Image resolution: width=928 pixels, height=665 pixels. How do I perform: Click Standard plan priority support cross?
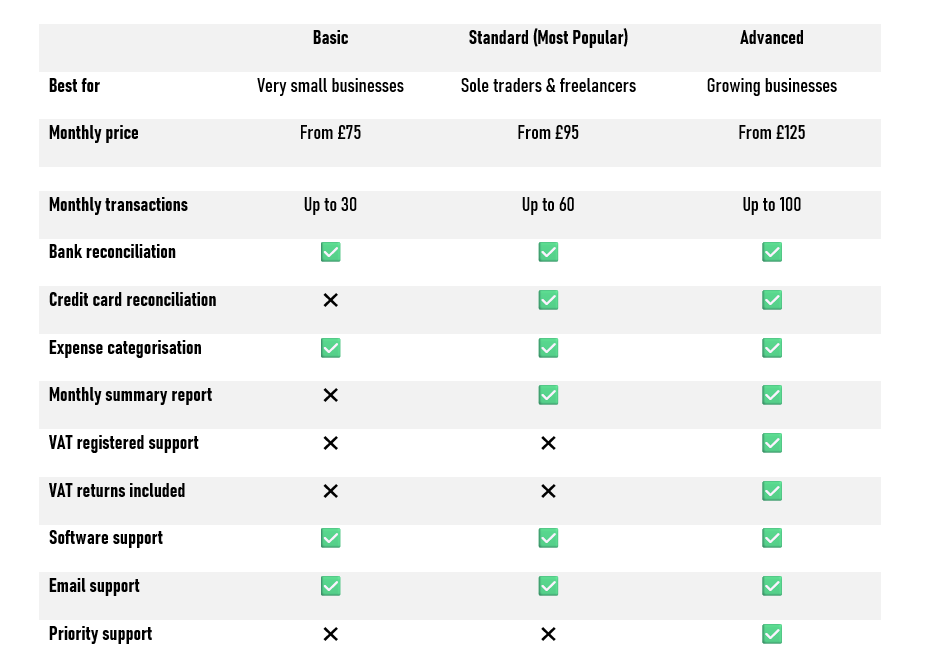click(x=548, y=634)
